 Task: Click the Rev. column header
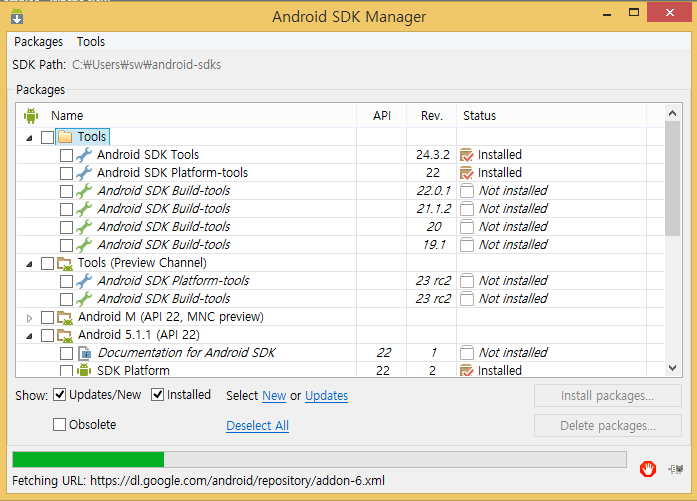[x=432, y=116]
